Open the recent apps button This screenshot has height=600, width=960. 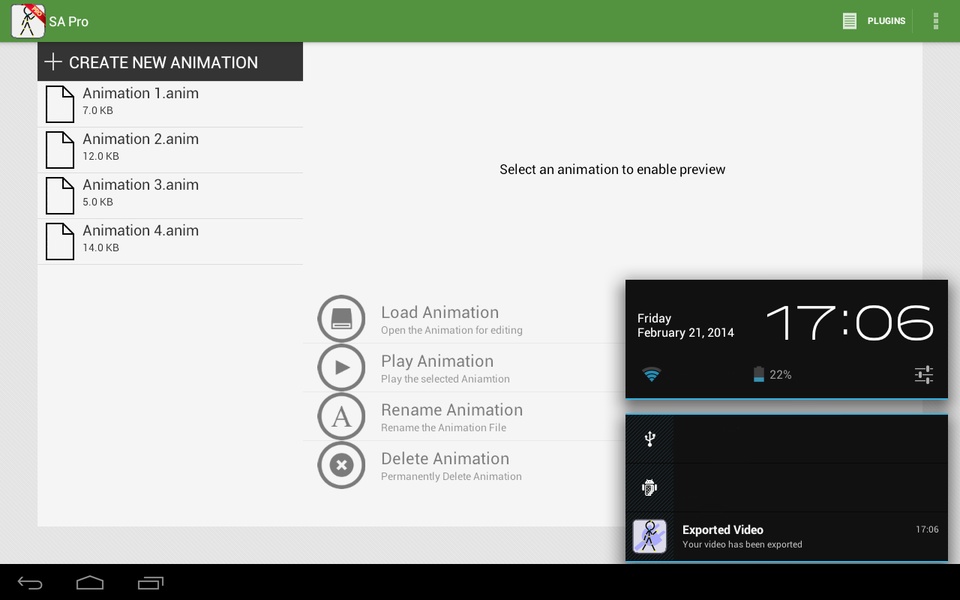click(x=151, y=583)
